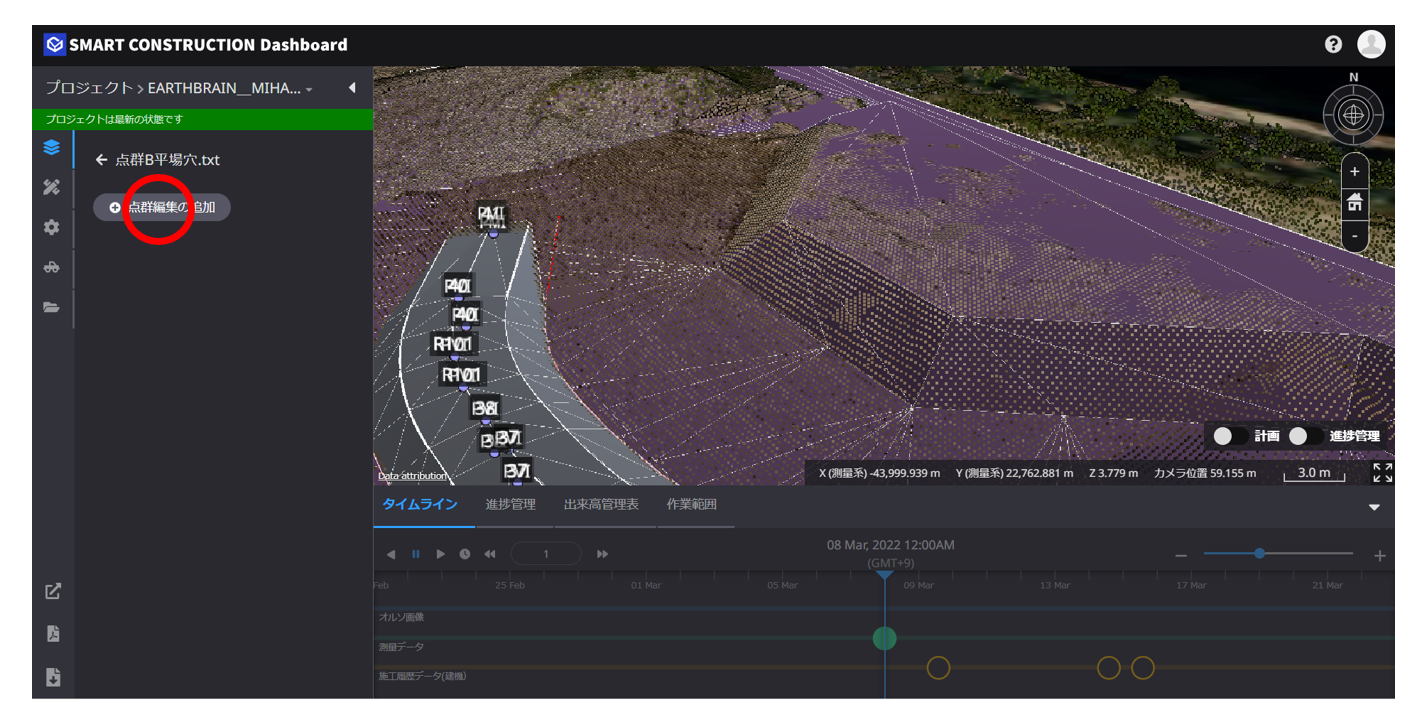This screenshot has width=1413, height=715.
Task: Pause the timeline playback
Action: coord(416,554)
